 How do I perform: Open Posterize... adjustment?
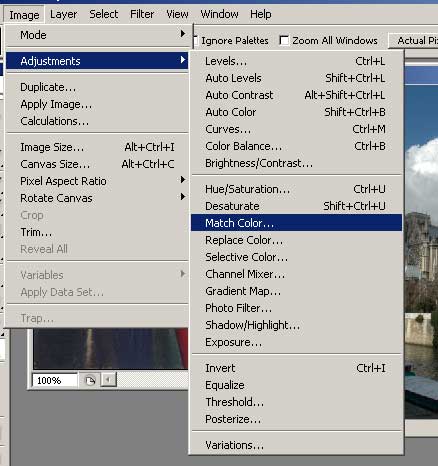(x=296, y=419)
